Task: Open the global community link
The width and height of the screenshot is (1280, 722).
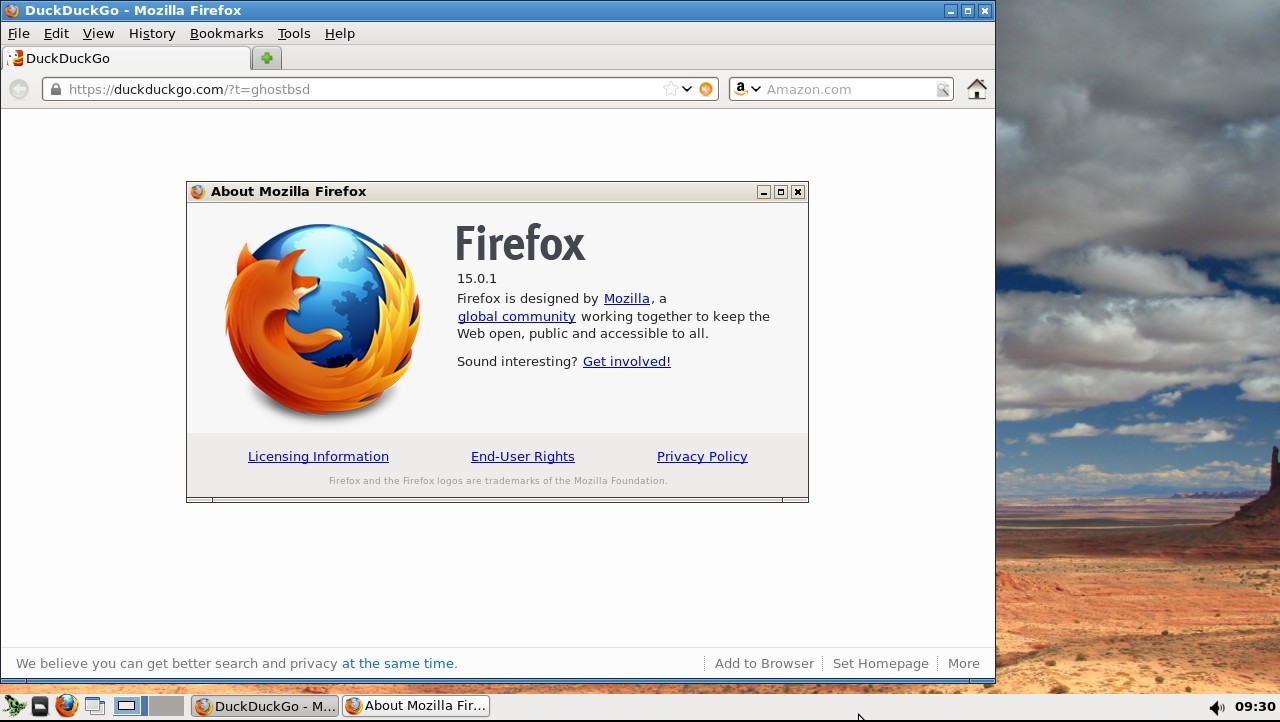Action: pyautogui.click(x=516, y=316)
